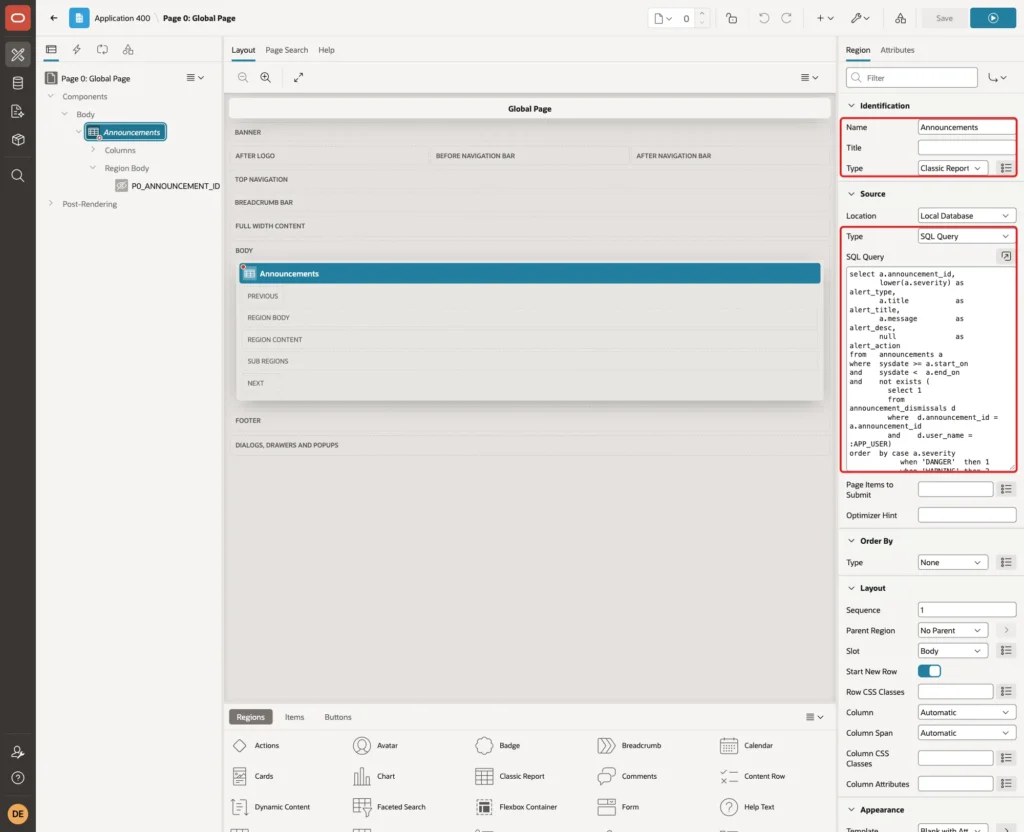Collapse the Identification section
The width and height of the screenshot is (1024, 832).
(851, 106)
